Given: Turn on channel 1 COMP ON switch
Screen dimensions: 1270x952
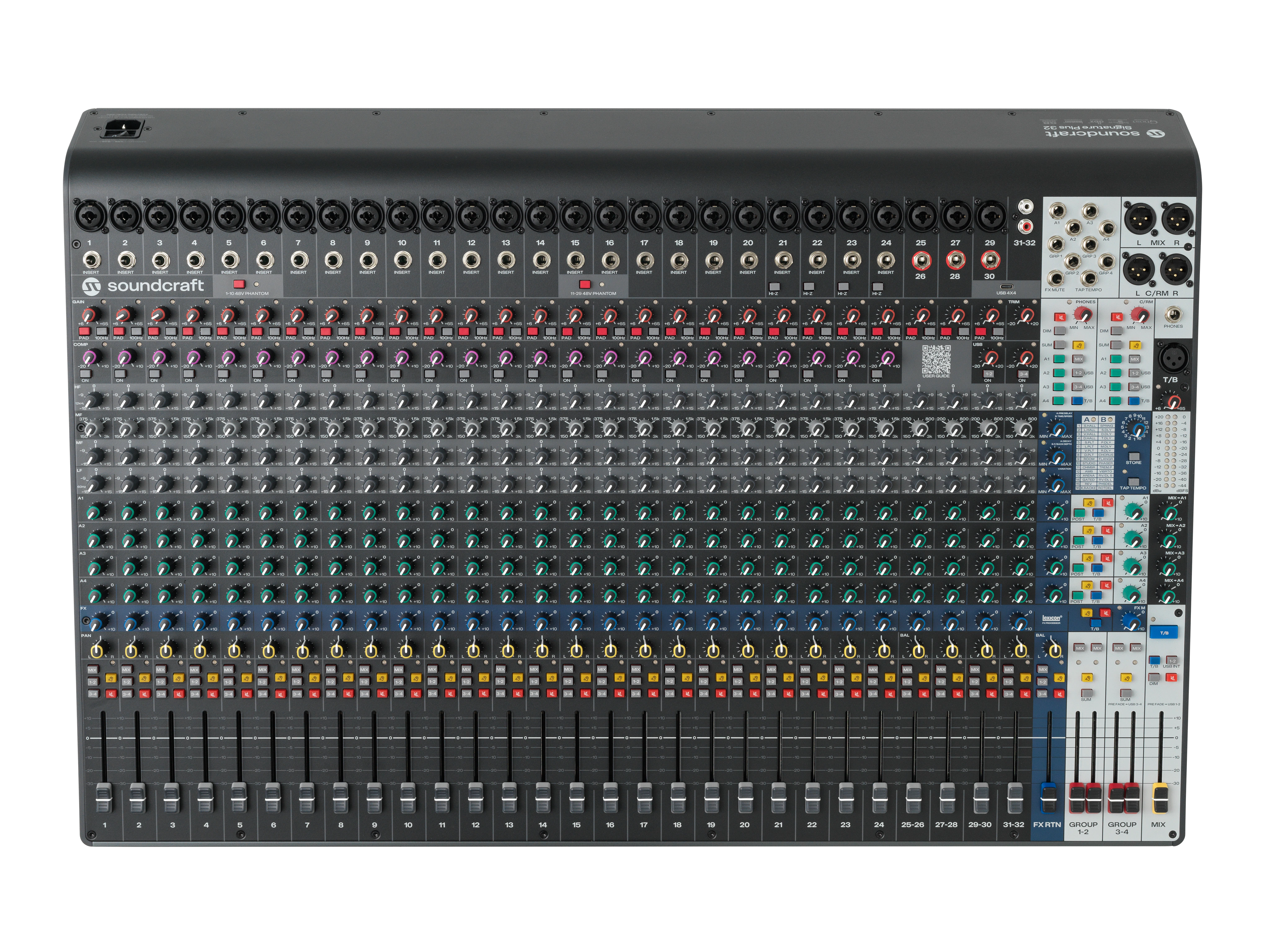Looking at the screenshot, I should coord(86,374).
